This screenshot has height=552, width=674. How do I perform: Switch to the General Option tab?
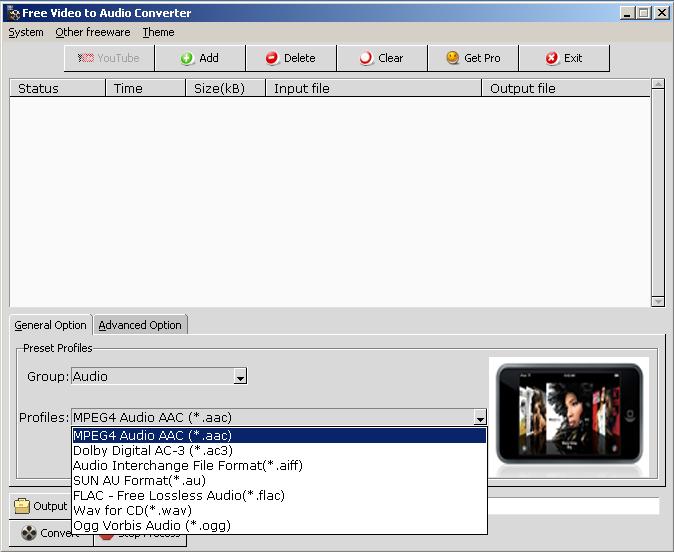(50, 325)
